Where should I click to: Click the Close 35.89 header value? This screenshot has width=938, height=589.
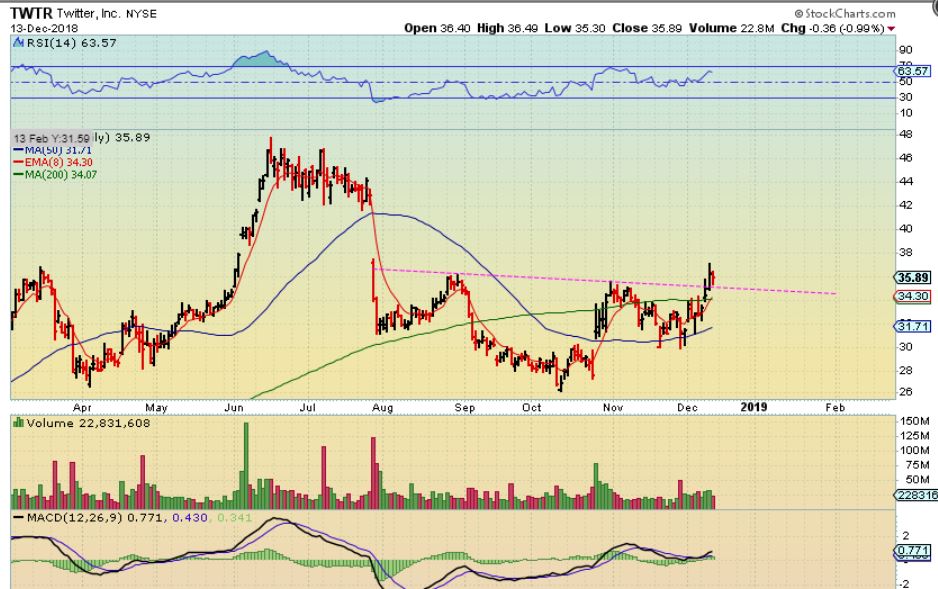(x=647, y=28)
